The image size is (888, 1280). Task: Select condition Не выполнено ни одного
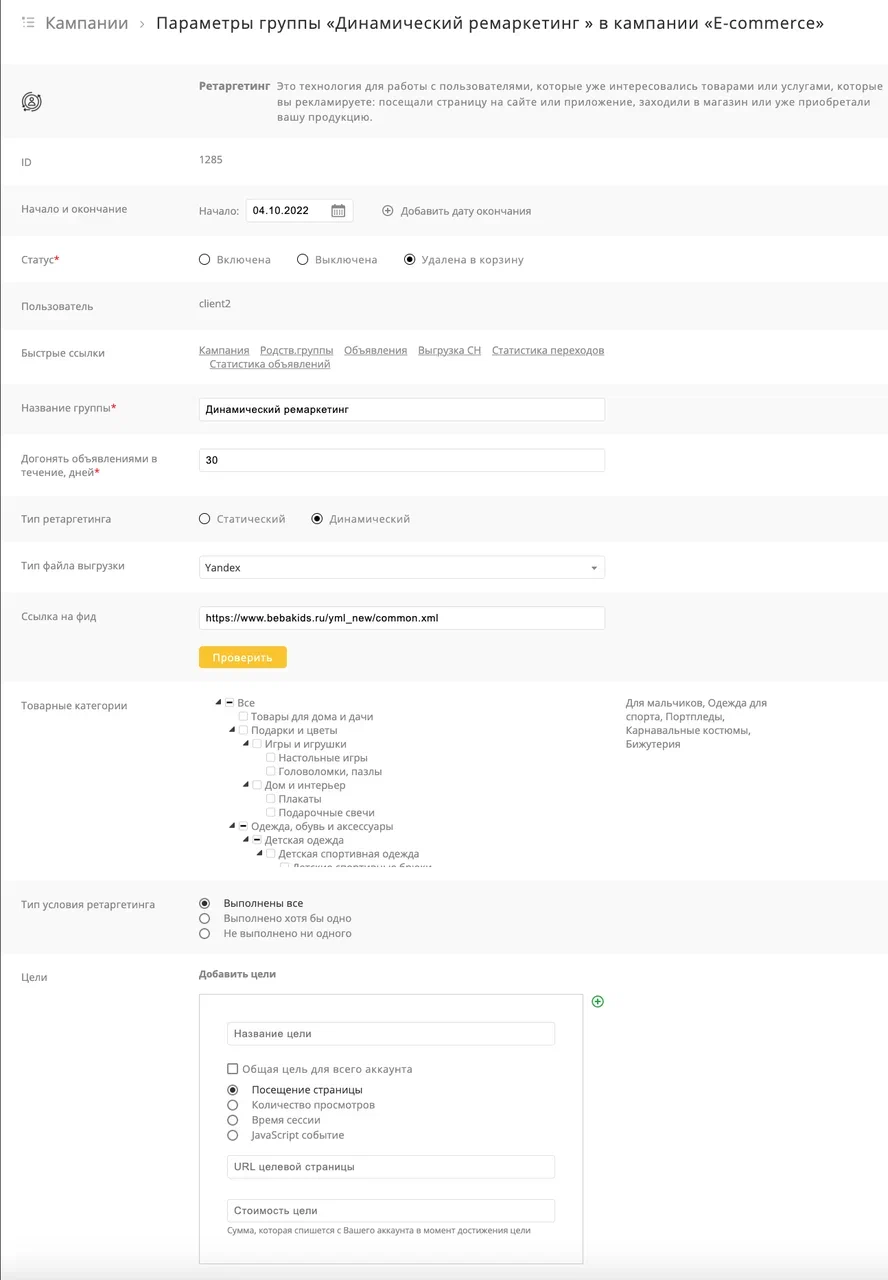[205, 934]
